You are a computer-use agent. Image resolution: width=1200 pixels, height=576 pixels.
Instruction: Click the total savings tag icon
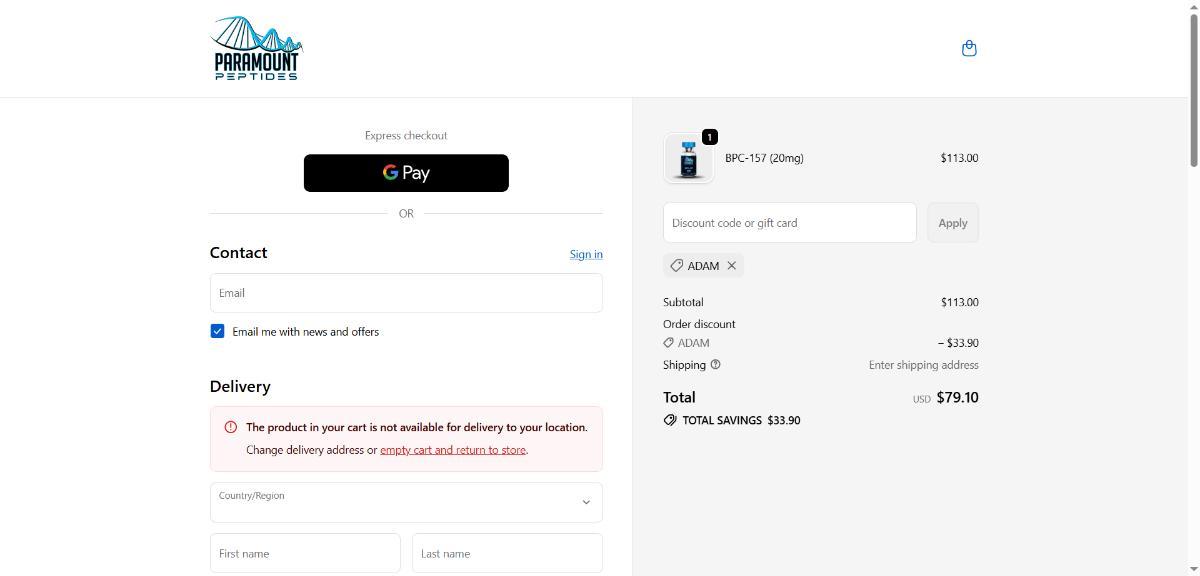point(670,420)
